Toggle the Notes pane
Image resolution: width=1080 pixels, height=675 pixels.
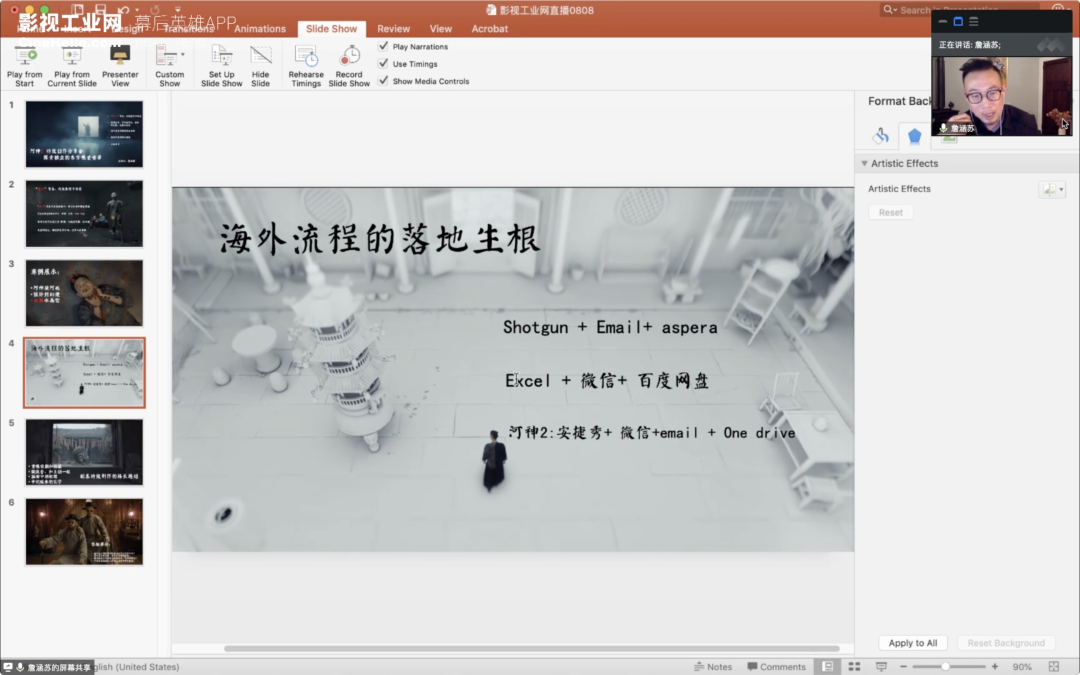tap(713, 667)
